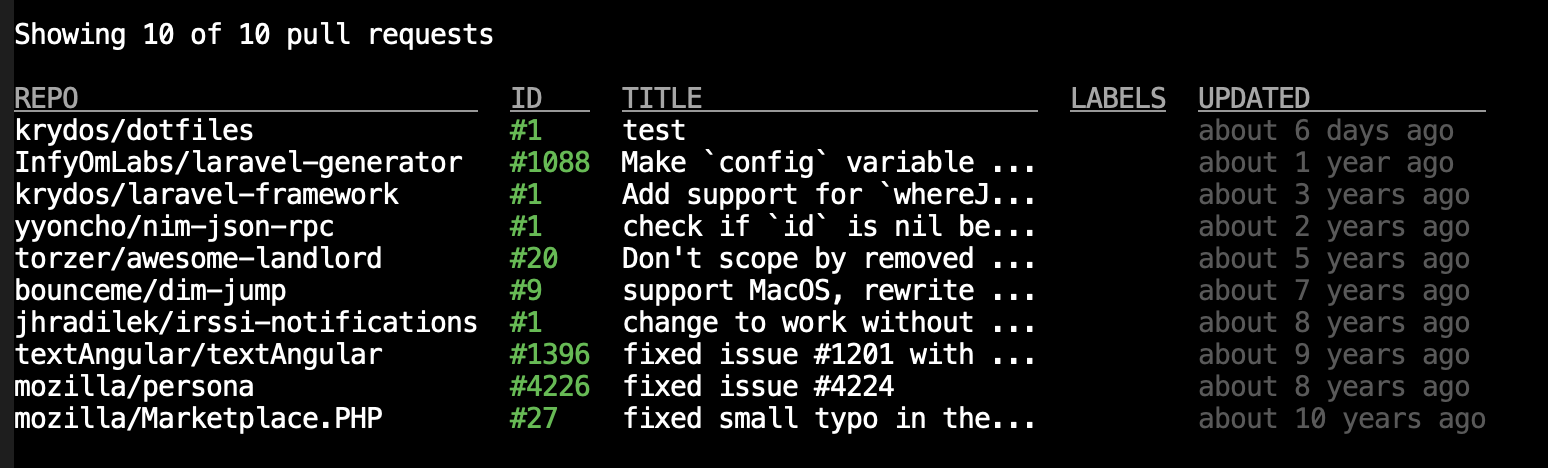1548x468 pixels.
Task: Click pull request ID #9
Action: tap(525, 291)
